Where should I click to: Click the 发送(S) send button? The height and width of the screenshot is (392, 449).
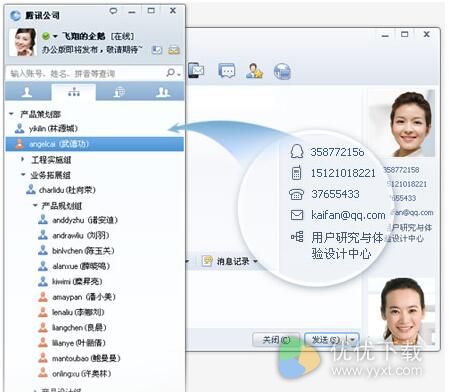pyautogui.click(x=326, y=340)
